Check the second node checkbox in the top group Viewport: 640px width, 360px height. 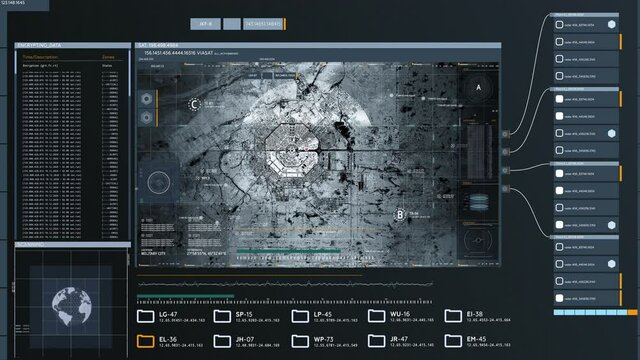pos(560,42)
